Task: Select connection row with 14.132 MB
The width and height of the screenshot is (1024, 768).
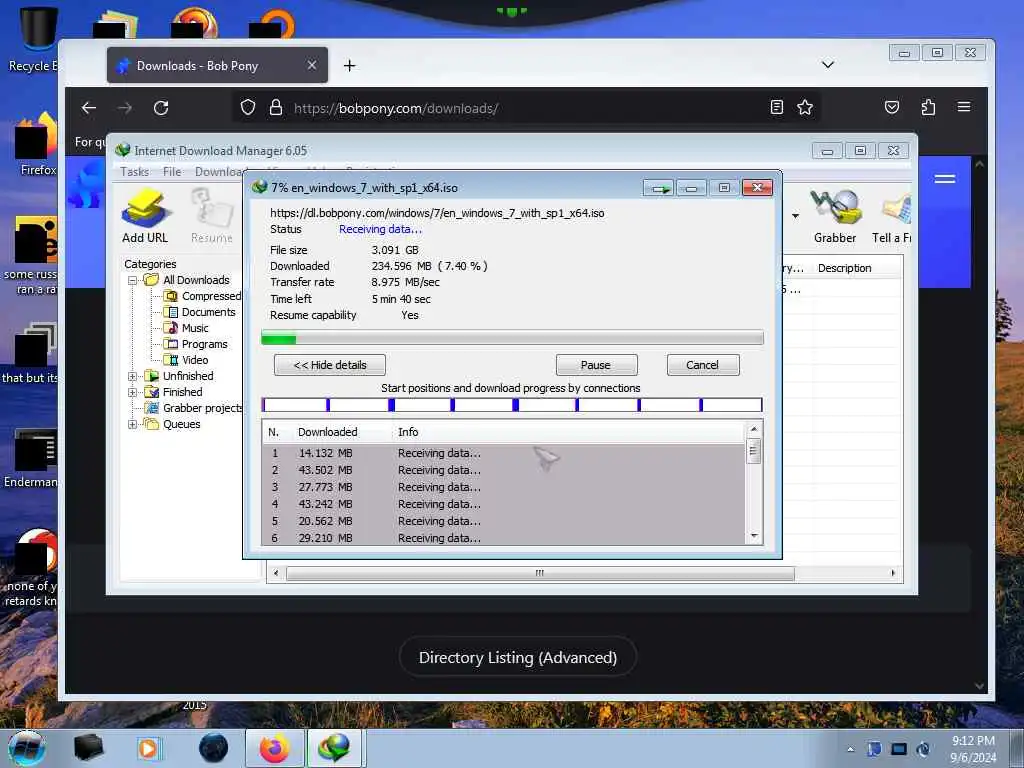Action: point(504,453)
